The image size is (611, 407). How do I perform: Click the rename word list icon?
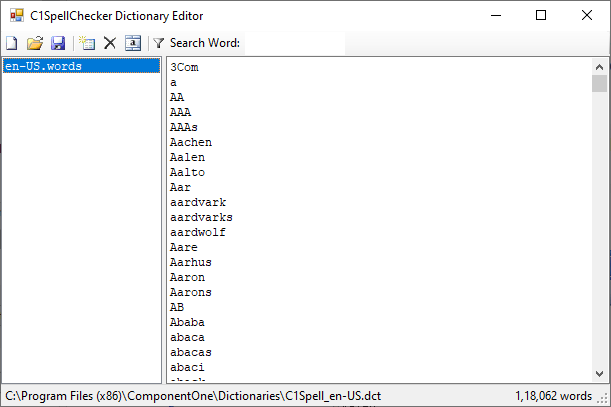point(133,43)
